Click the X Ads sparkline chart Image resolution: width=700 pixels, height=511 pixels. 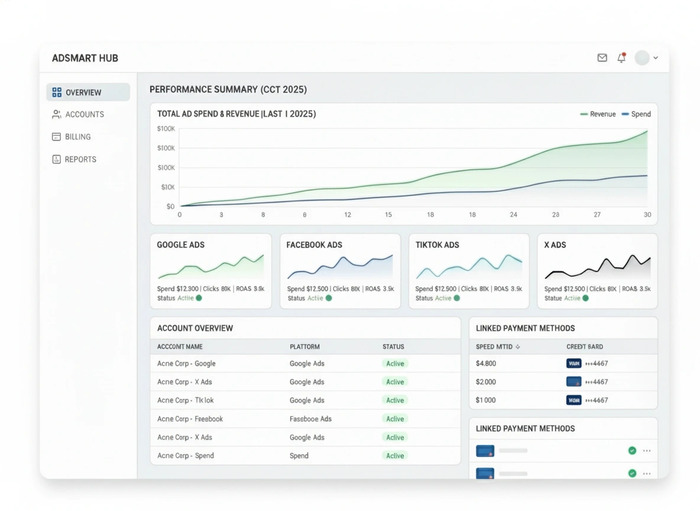tap(598, 266)
